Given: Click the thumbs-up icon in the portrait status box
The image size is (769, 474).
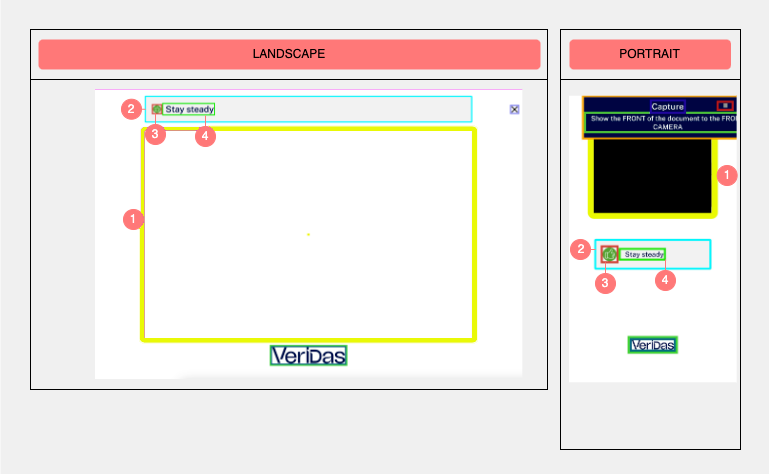Looking at the screenshot, I should [x=610, y=254].
